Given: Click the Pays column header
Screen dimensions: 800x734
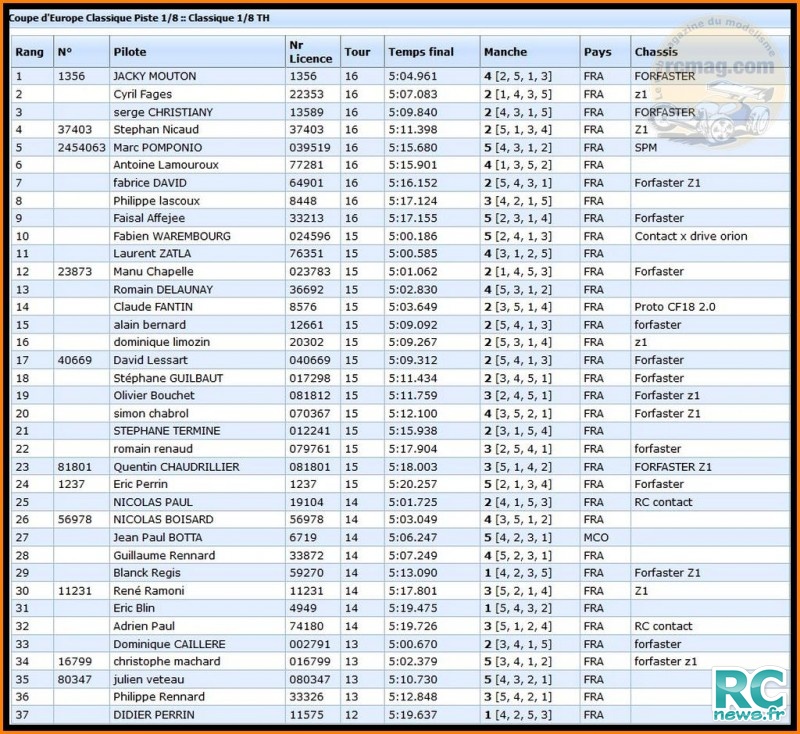Looking at the screenshot, I should tap(597, 52).
